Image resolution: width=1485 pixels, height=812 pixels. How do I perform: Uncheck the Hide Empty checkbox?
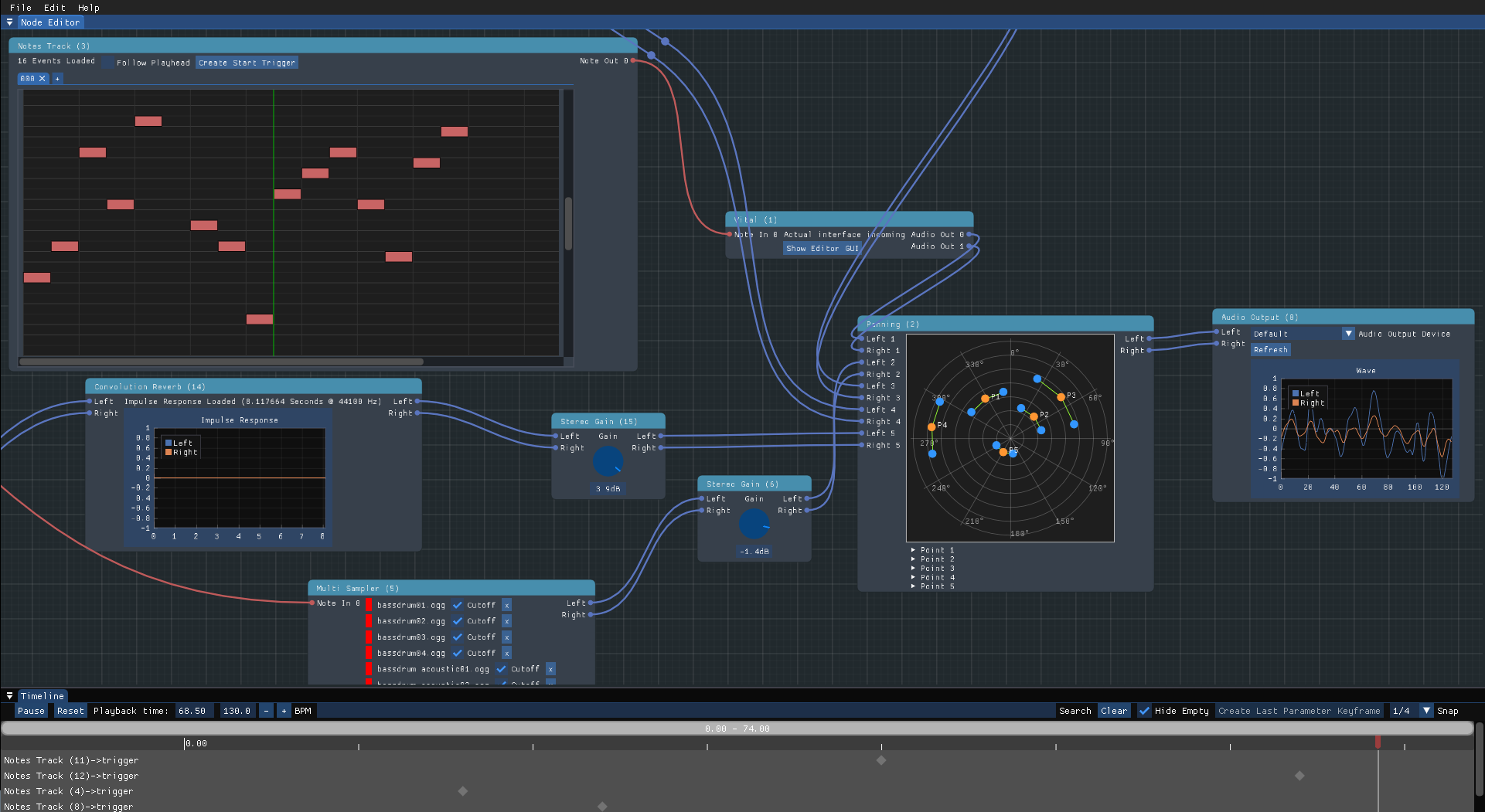1144,711
